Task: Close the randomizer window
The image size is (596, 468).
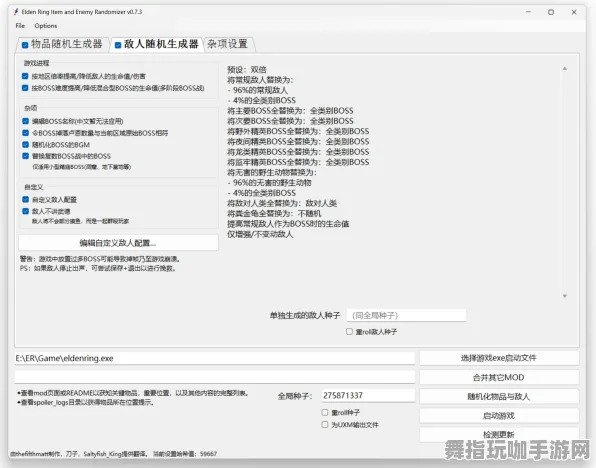Action: (x=574, y=12)
